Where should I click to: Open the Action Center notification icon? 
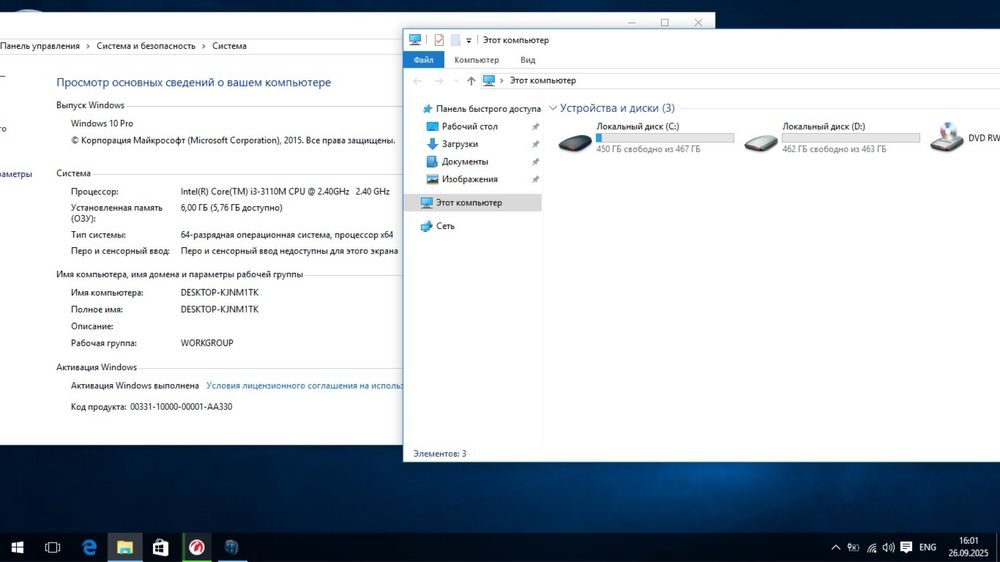tap(906, 547)
